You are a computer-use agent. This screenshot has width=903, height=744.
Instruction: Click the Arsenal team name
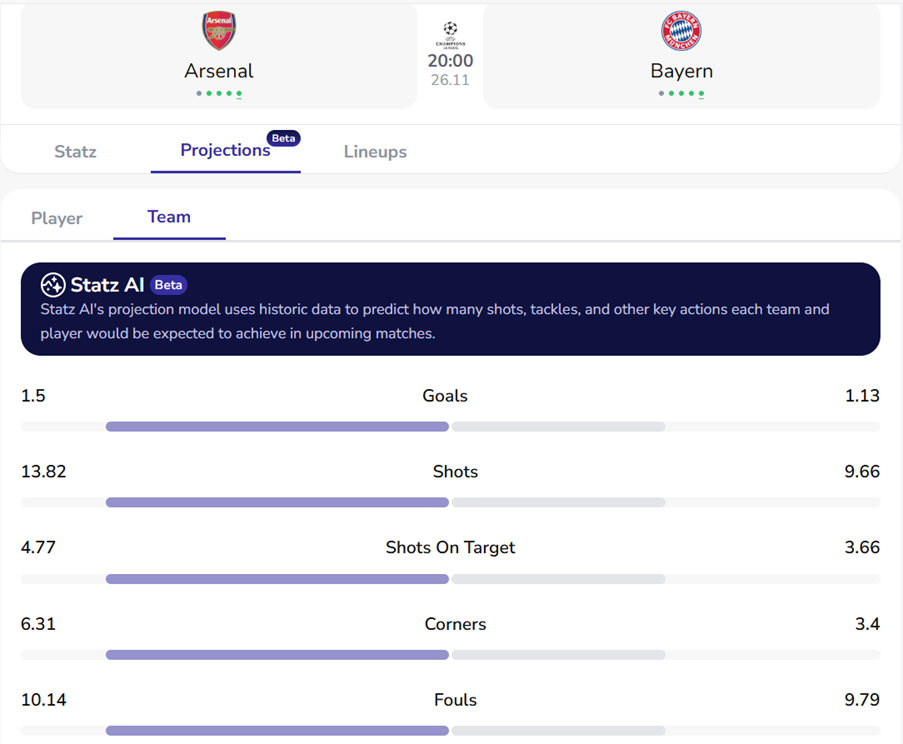(x=219, y=71)
